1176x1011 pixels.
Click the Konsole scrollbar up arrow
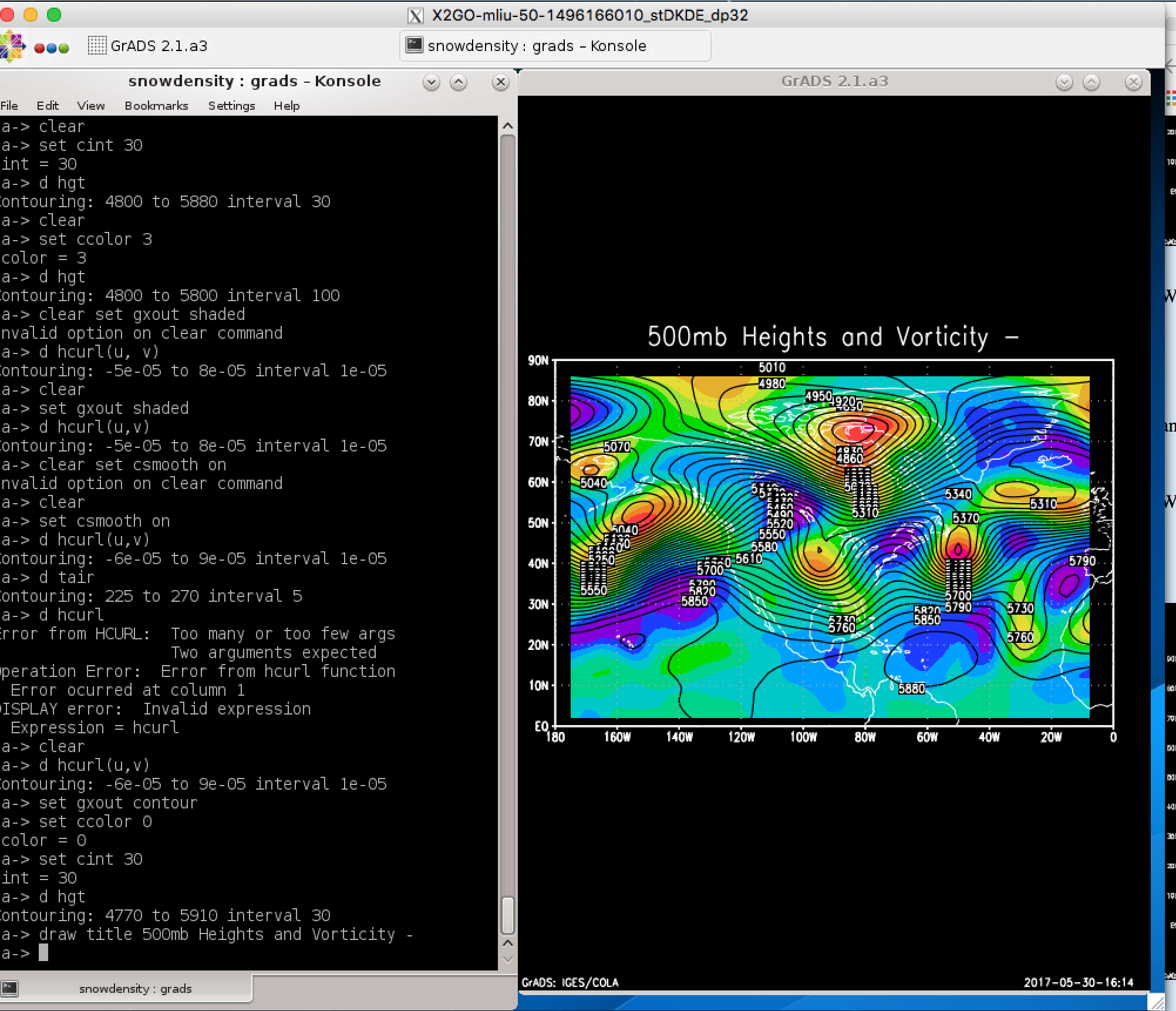(508, 126)
